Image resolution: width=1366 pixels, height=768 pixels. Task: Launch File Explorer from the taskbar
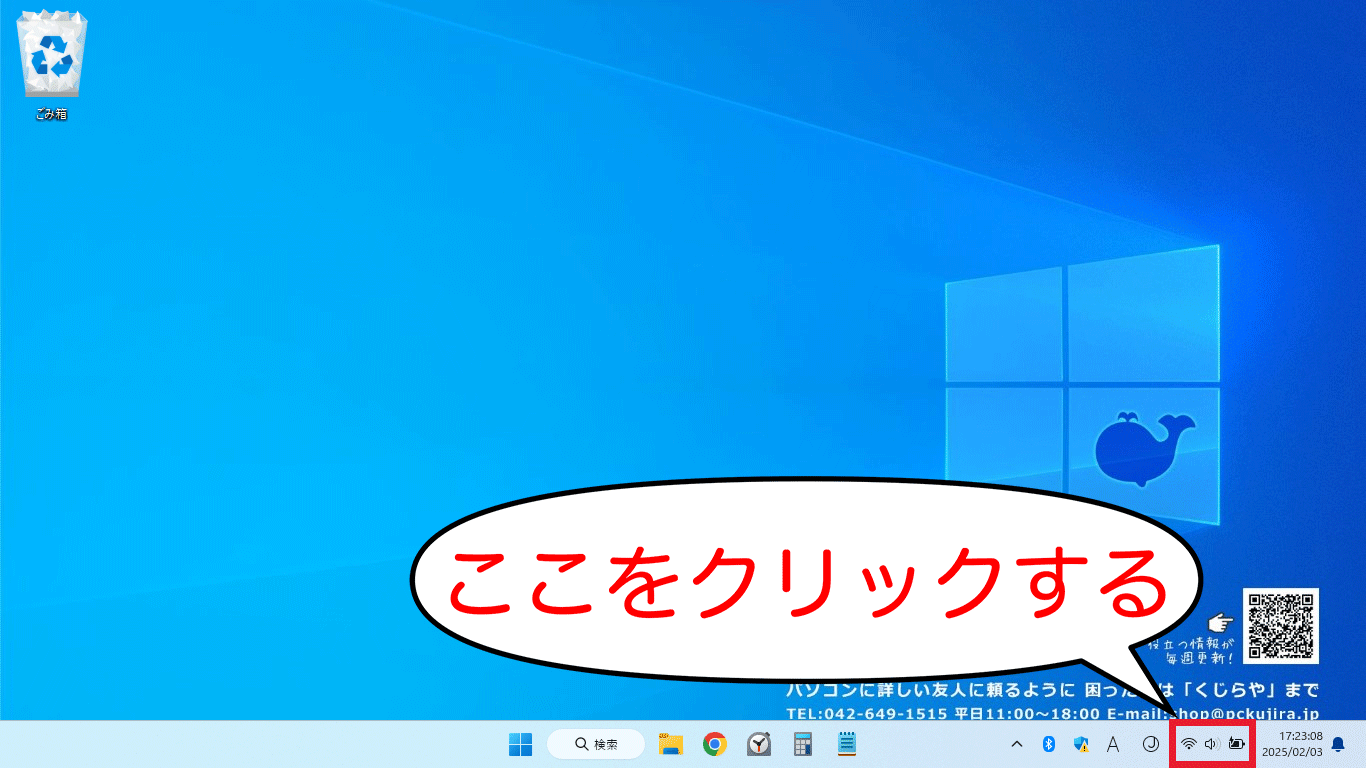click(670, 744)
